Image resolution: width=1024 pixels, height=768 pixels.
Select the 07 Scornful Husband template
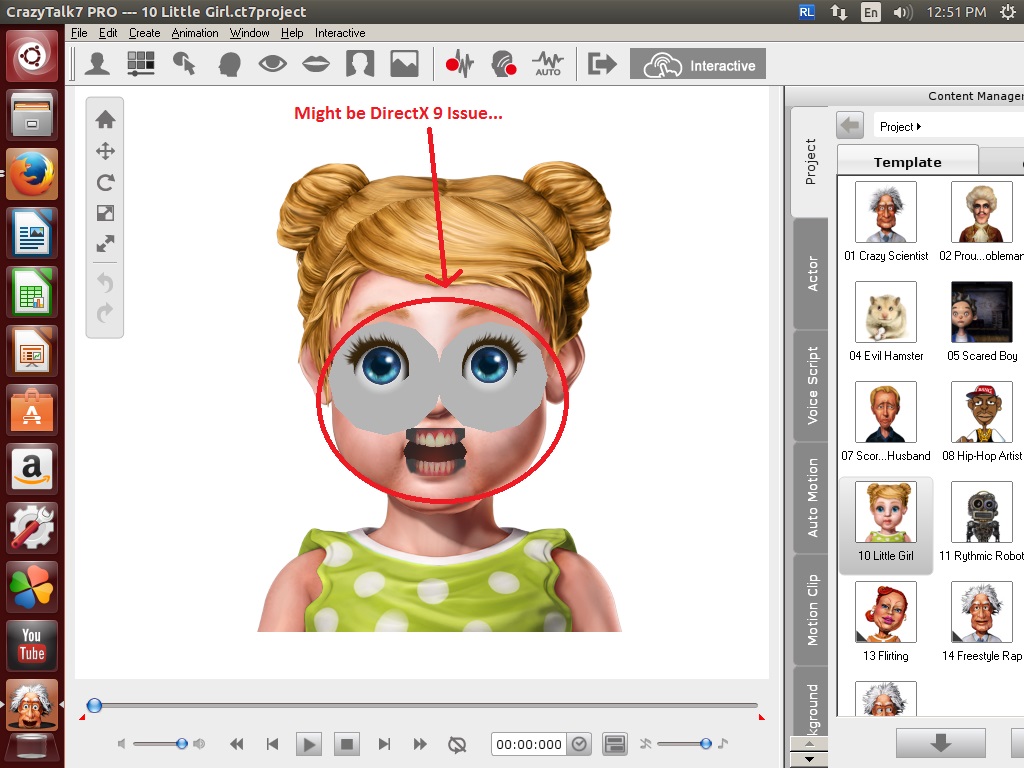(886, 422)
